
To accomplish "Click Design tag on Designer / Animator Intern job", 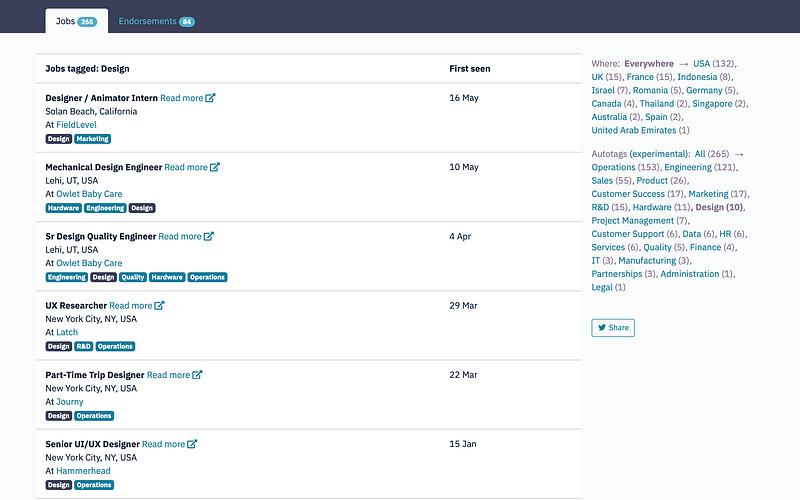I will tap(58, 139).
